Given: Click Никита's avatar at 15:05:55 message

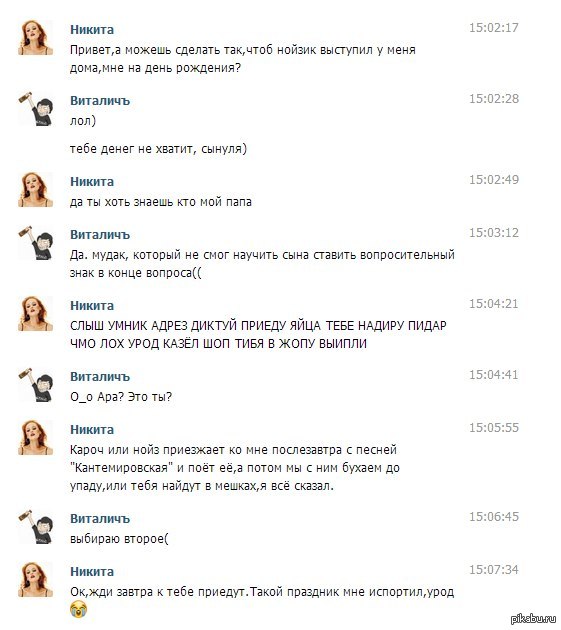Looking at the screenshot, I should (36, 438).
